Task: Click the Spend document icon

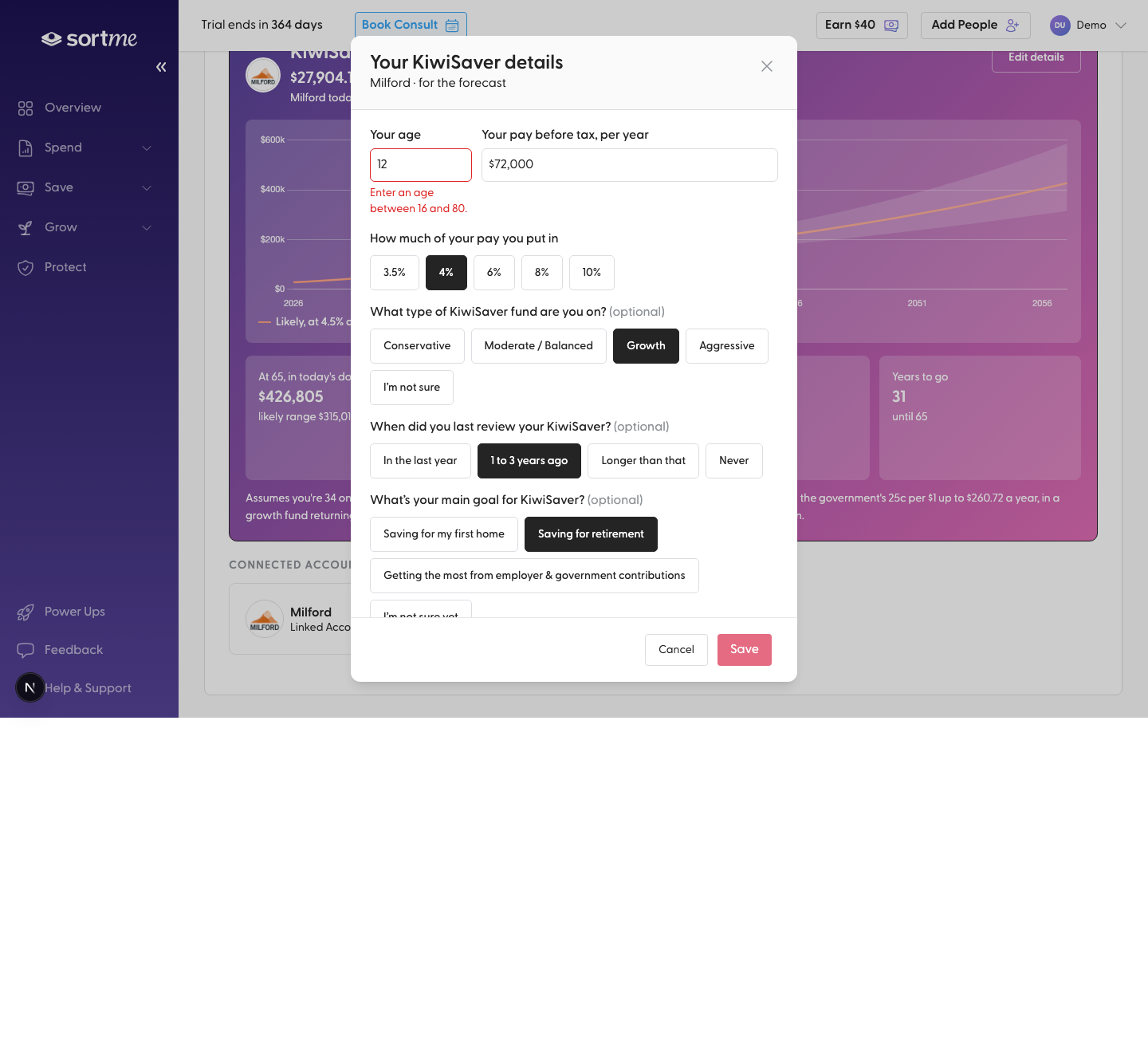Action: (26, 148)
